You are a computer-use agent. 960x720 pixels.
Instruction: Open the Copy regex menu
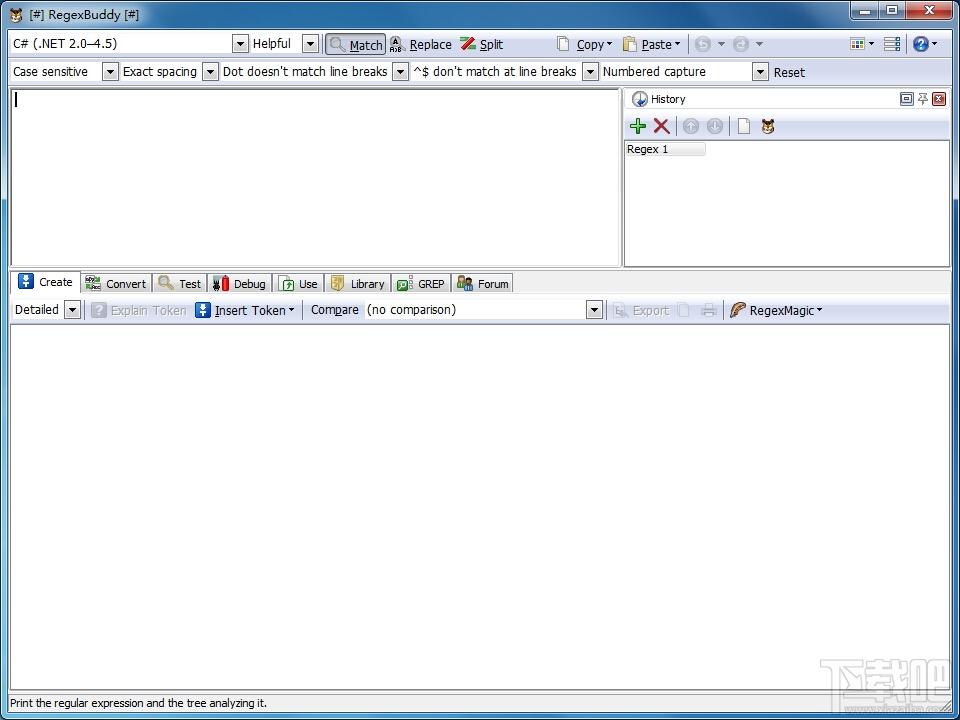(584, 44)
